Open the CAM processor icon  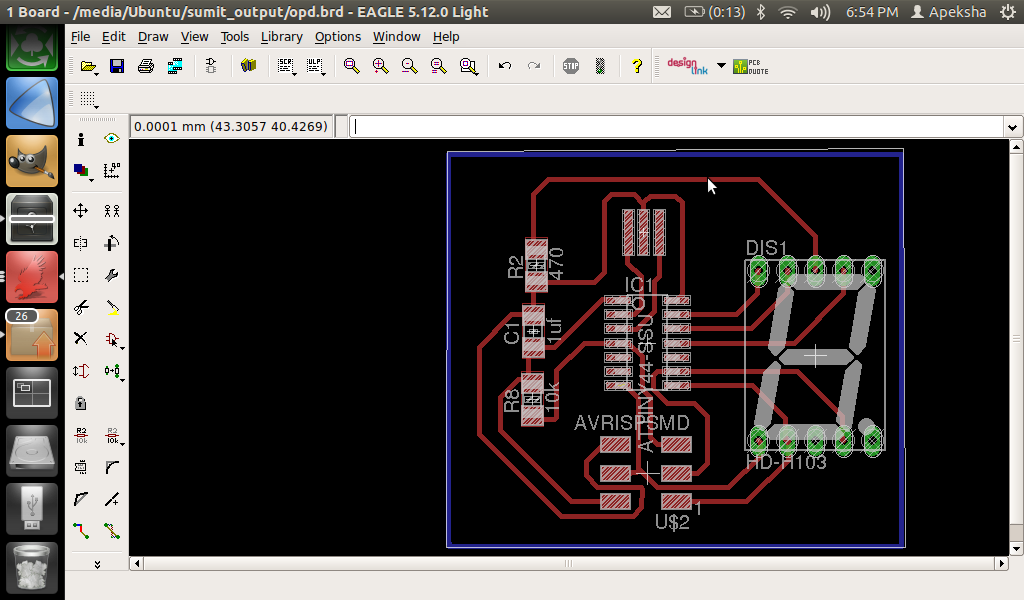click(x=175, y=66)
